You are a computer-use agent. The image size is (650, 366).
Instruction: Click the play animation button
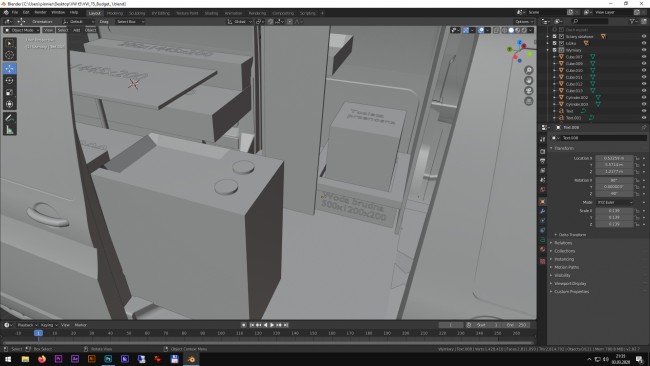(272, 325)
